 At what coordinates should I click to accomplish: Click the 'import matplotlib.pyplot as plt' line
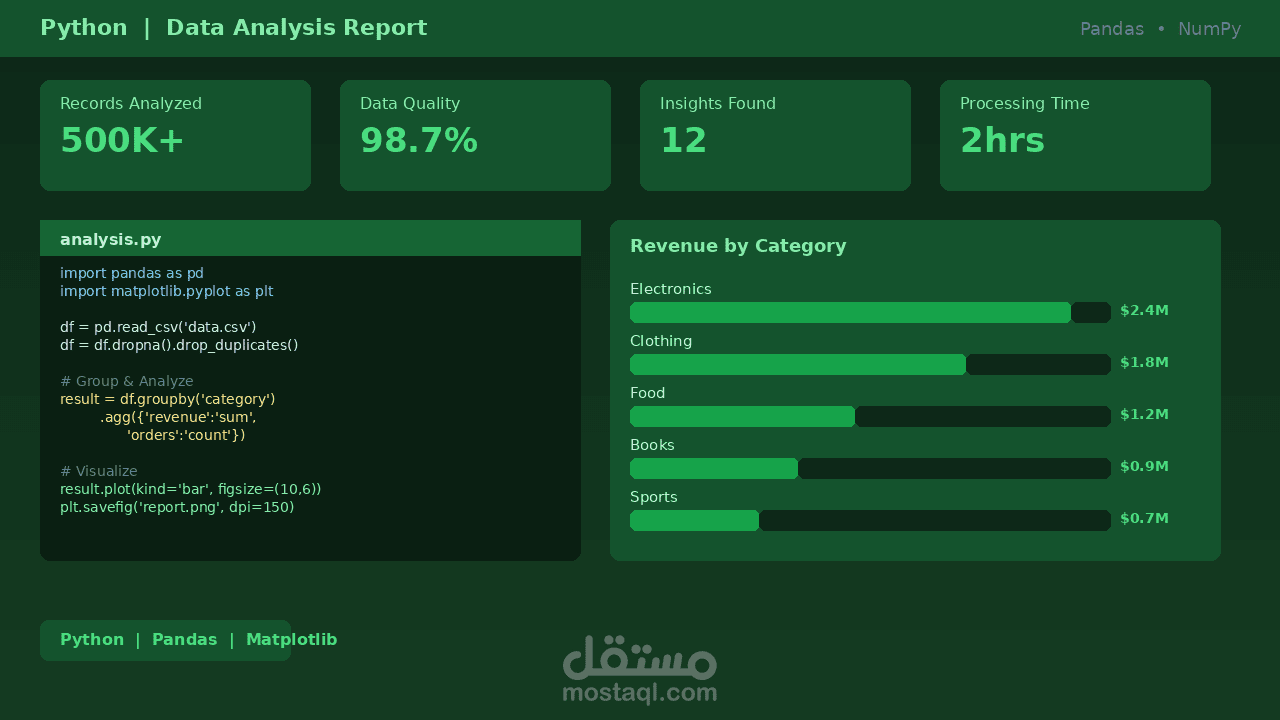pyautogui.click(x=166, y=291)
